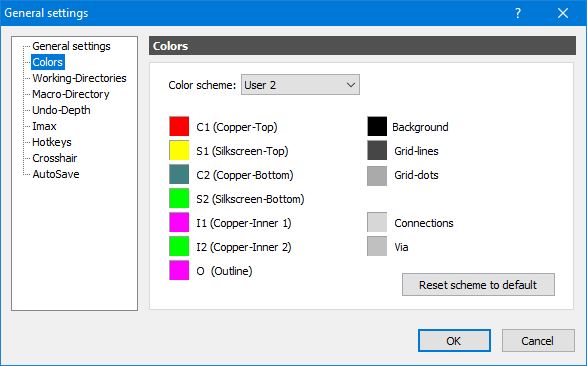Click the Background label text
Image resolution: width=587 pixels, height=366 pixels.
(420, 127)
